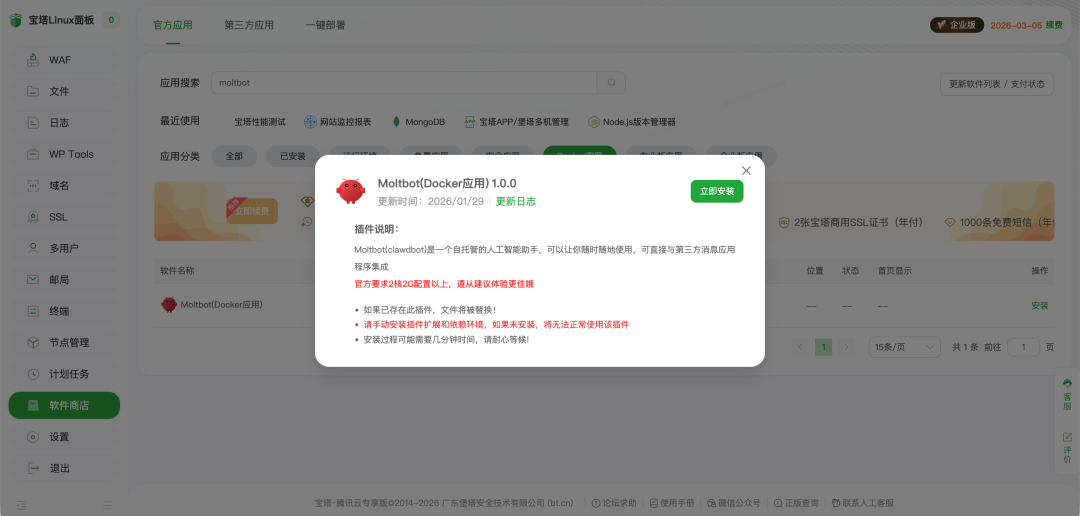The width and height of the screenshot is (1080, 516).
Task: Click sidebar collapse icon at bottom left
Action: pyautogui.click(x=21, y=504)
